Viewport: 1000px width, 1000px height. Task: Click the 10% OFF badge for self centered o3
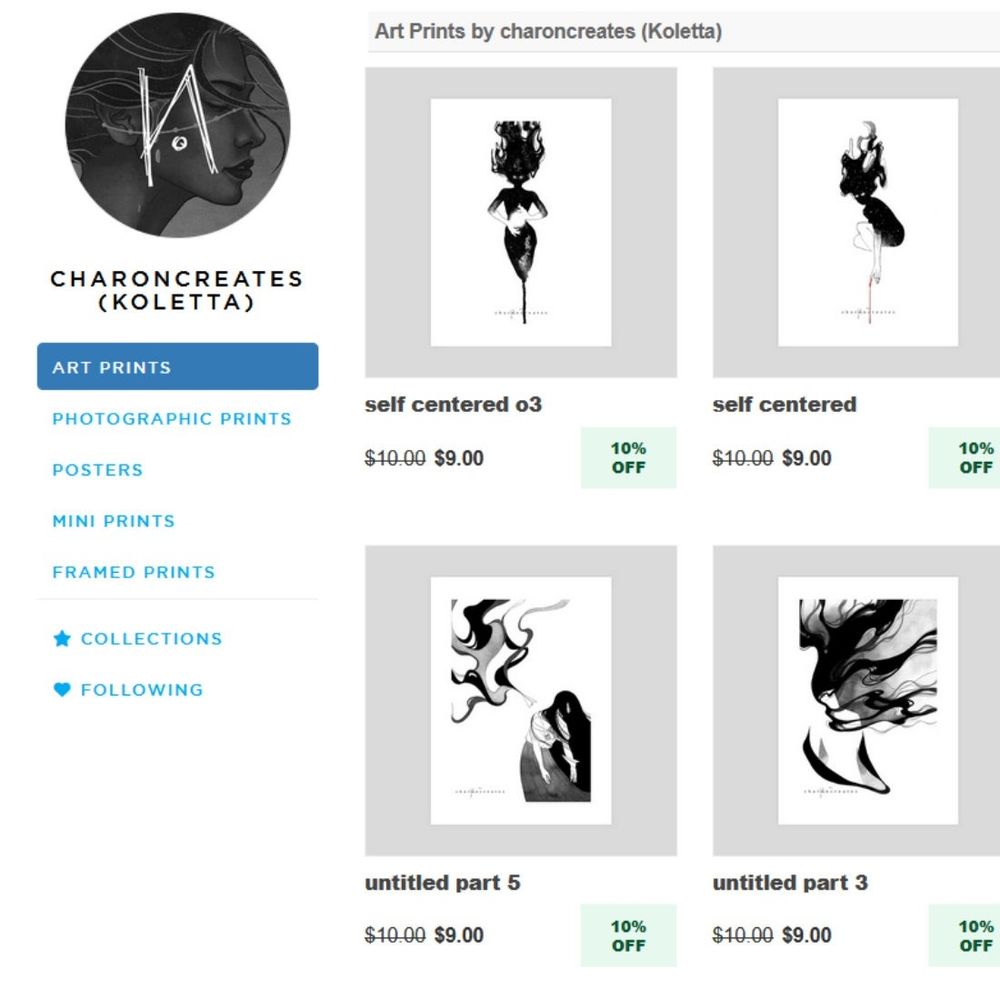coord(628,458)
